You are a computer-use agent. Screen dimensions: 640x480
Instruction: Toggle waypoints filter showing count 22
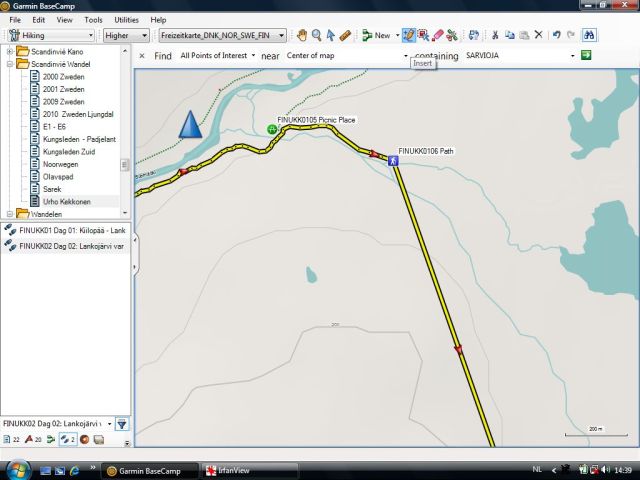tap(13, 439)
